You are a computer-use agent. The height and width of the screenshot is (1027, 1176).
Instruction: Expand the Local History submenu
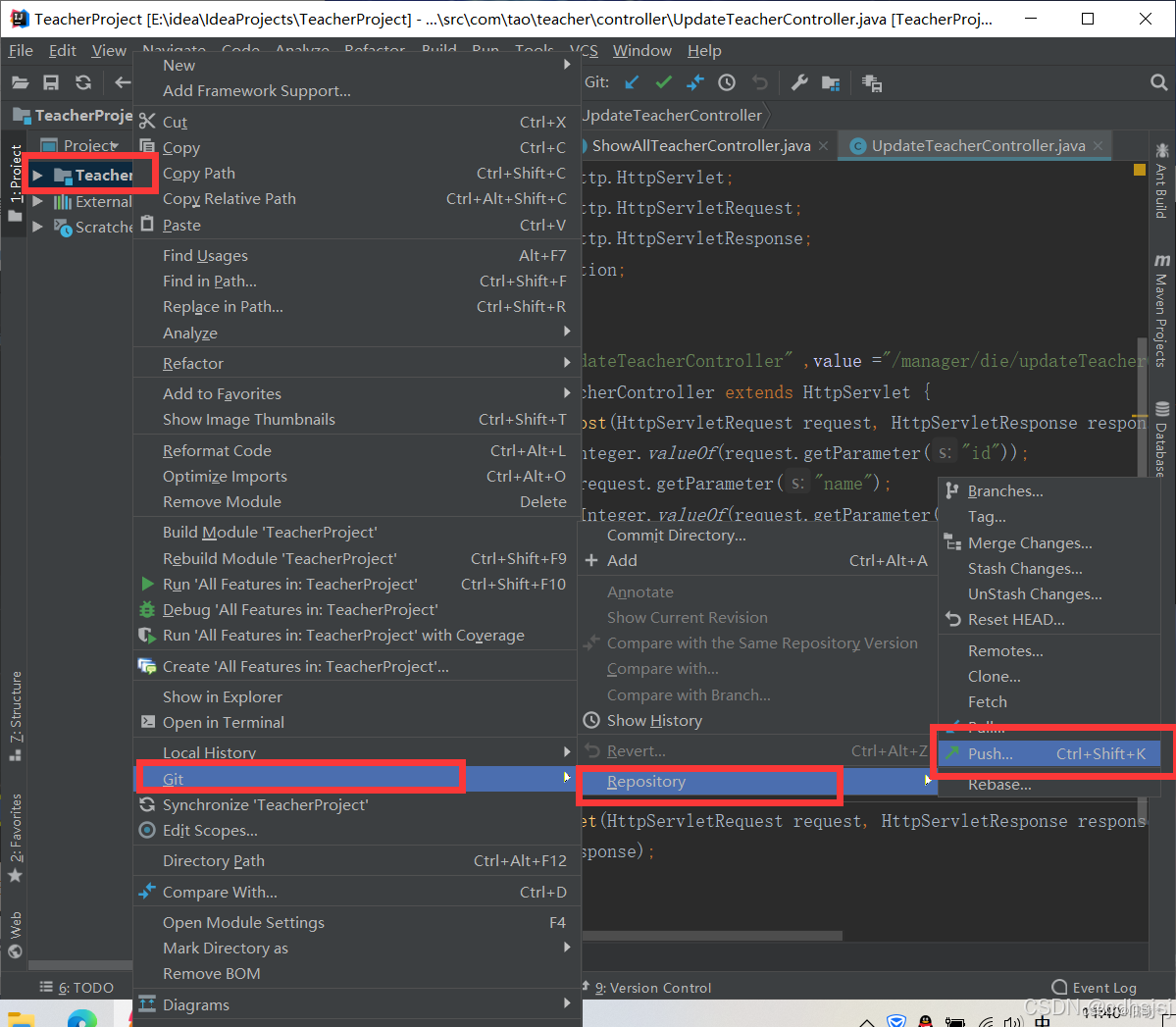pyautogui.click(x=357, y=752)
